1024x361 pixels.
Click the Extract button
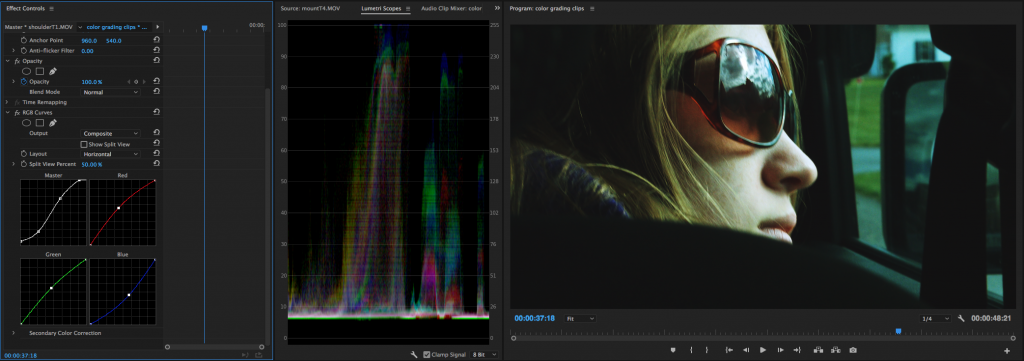(x=835, y=350)
